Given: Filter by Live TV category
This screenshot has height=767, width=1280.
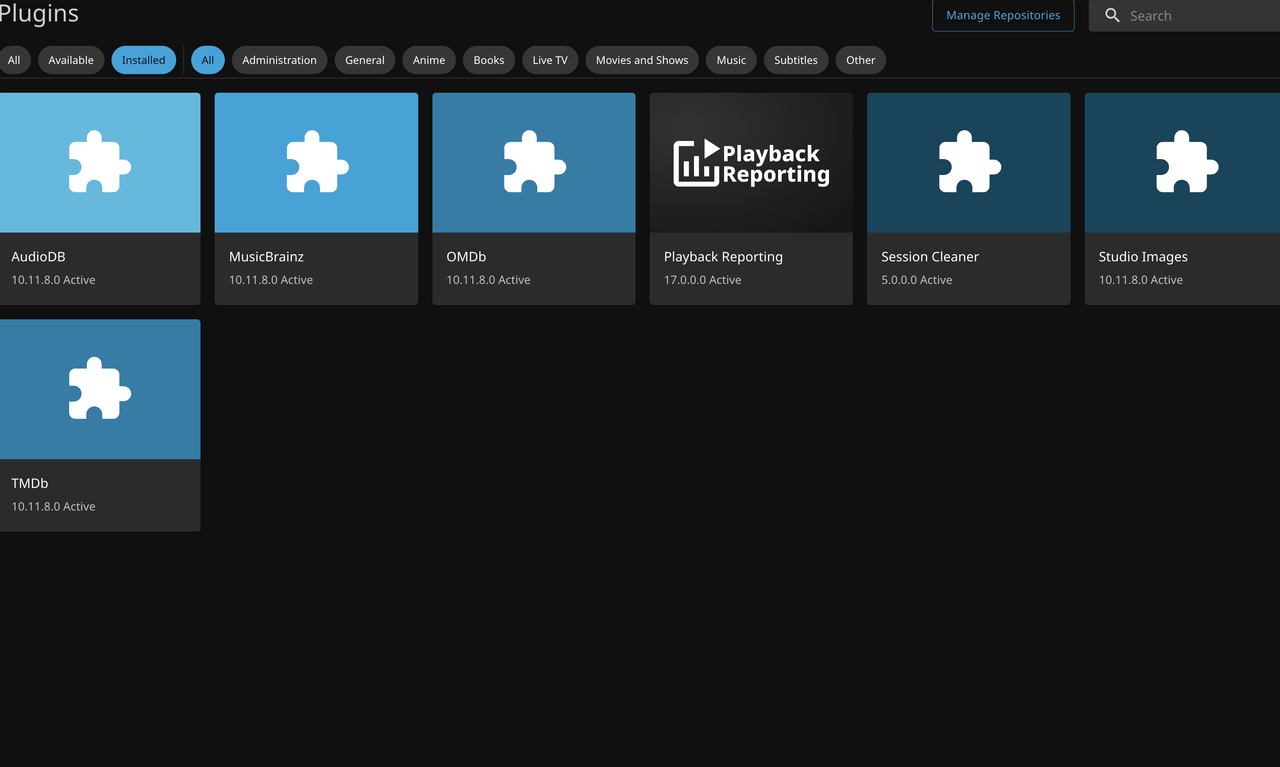Looking at the screenshot, I should (550, 60).
